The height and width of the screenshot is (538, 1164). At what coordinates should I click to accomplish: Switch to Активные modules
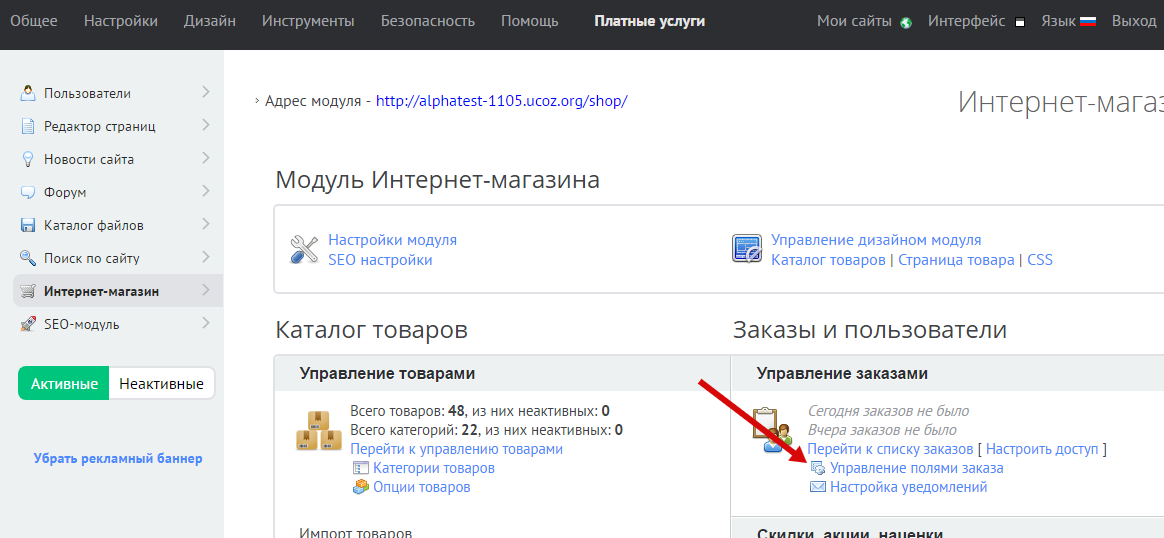pos(64,384)
